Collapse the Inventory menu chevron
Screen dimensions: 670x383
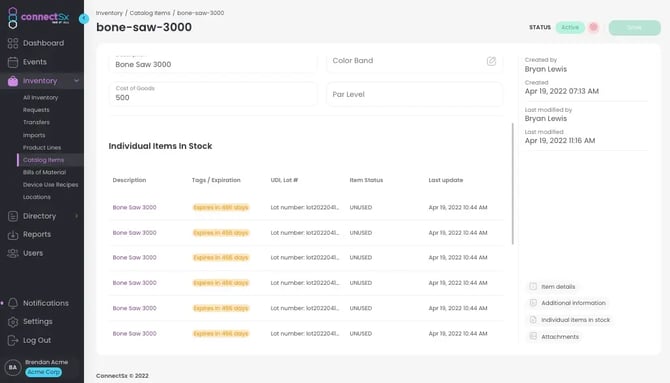(x=76, y=81)
